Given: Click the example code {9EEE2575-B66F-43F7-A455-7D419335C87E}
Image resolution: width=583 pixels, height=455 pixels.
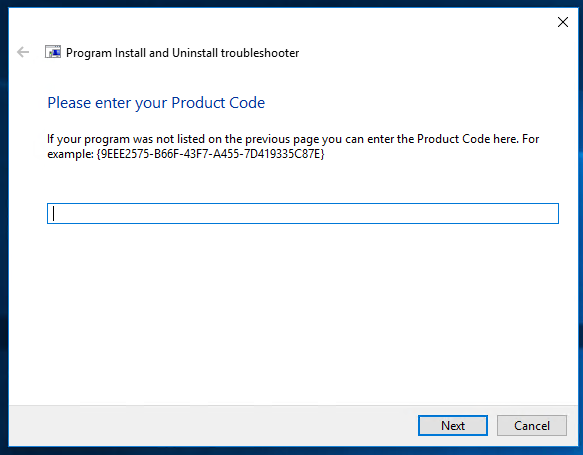Looking at the screenshot, I should (210, 154).
